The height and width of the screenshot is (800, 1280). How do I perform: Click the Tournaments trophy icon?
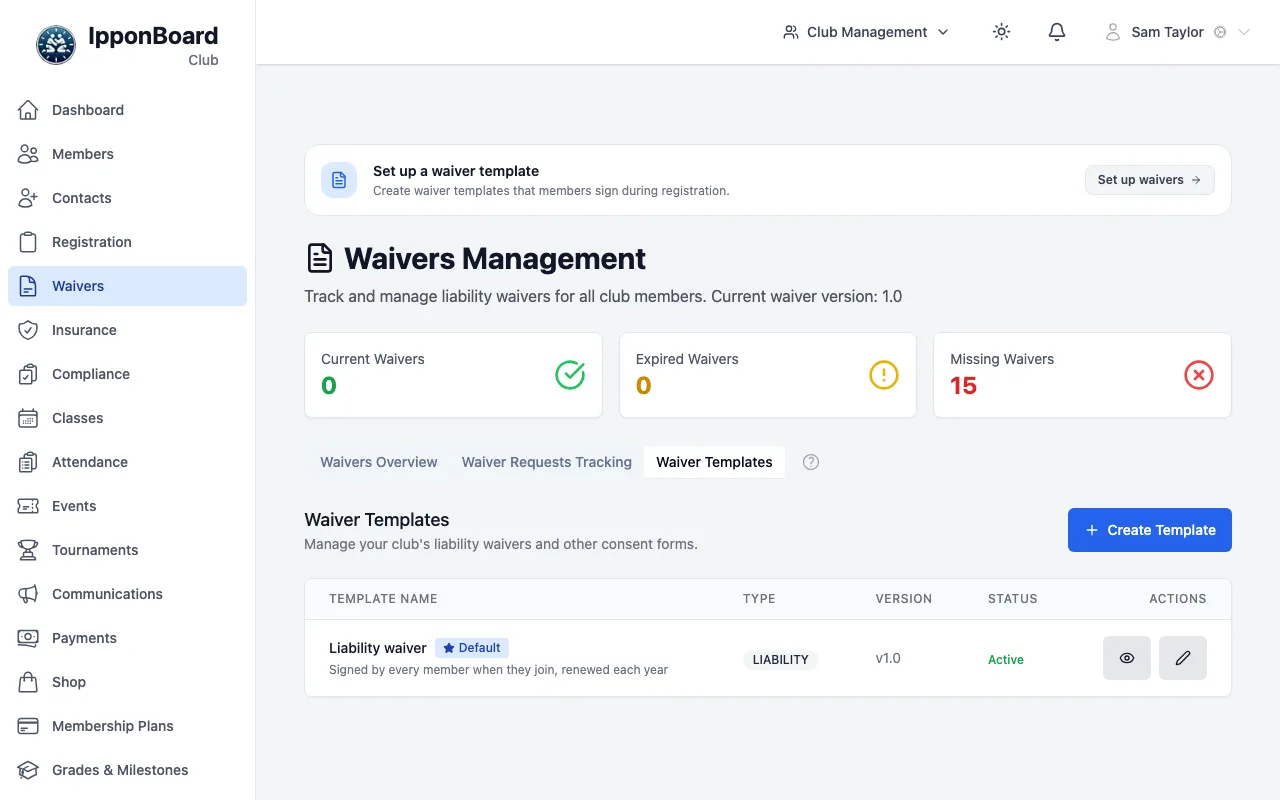tap(28, 550)
